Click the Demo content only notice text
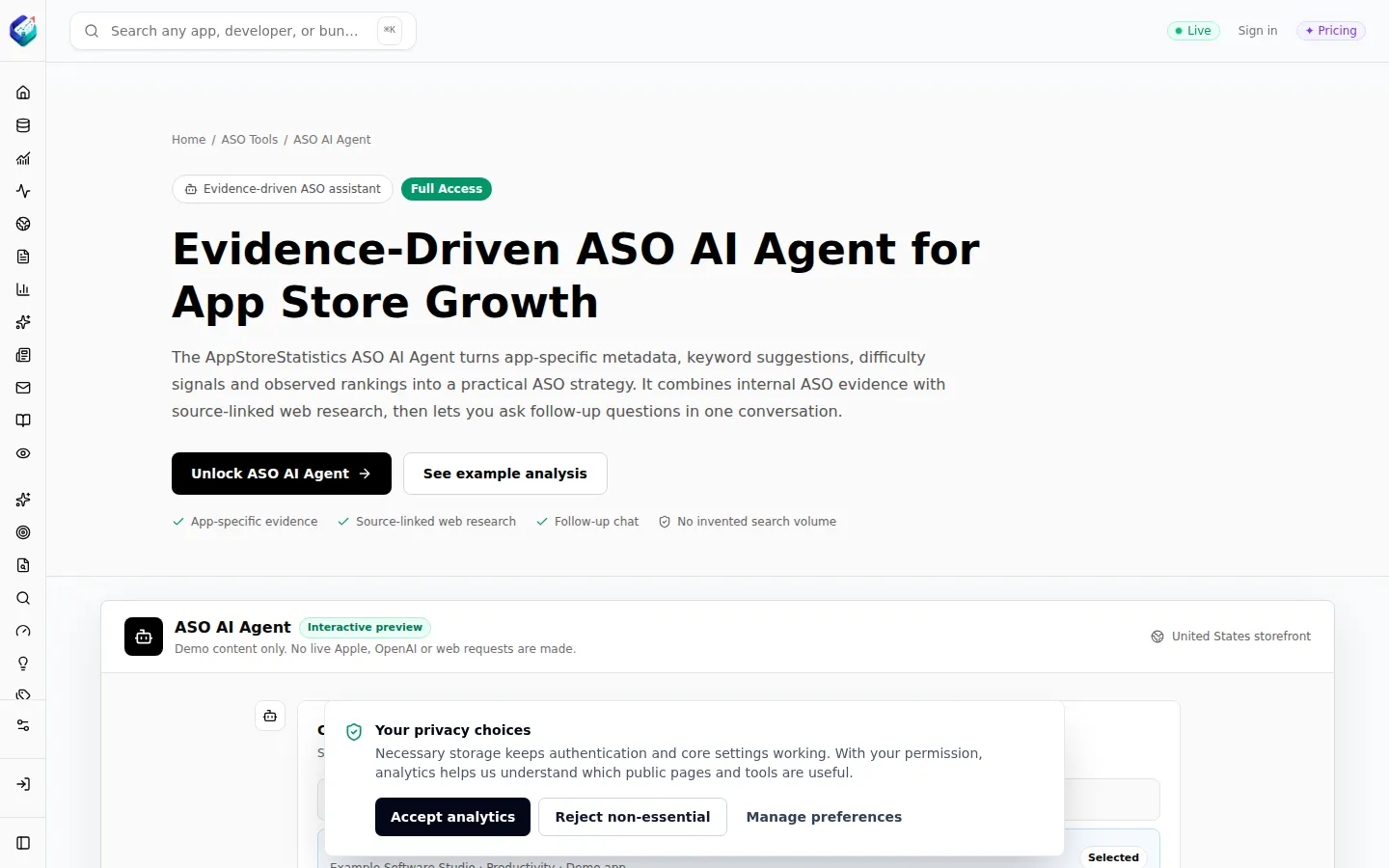Screen dimensions: 1389x868 point(375,649)
